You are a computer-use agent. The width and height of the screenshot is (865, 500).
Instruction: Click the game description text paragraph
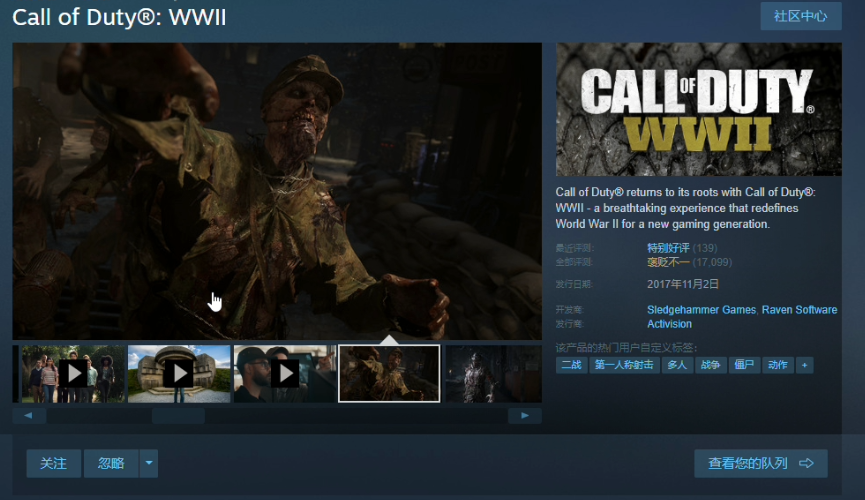pos(685,208)
